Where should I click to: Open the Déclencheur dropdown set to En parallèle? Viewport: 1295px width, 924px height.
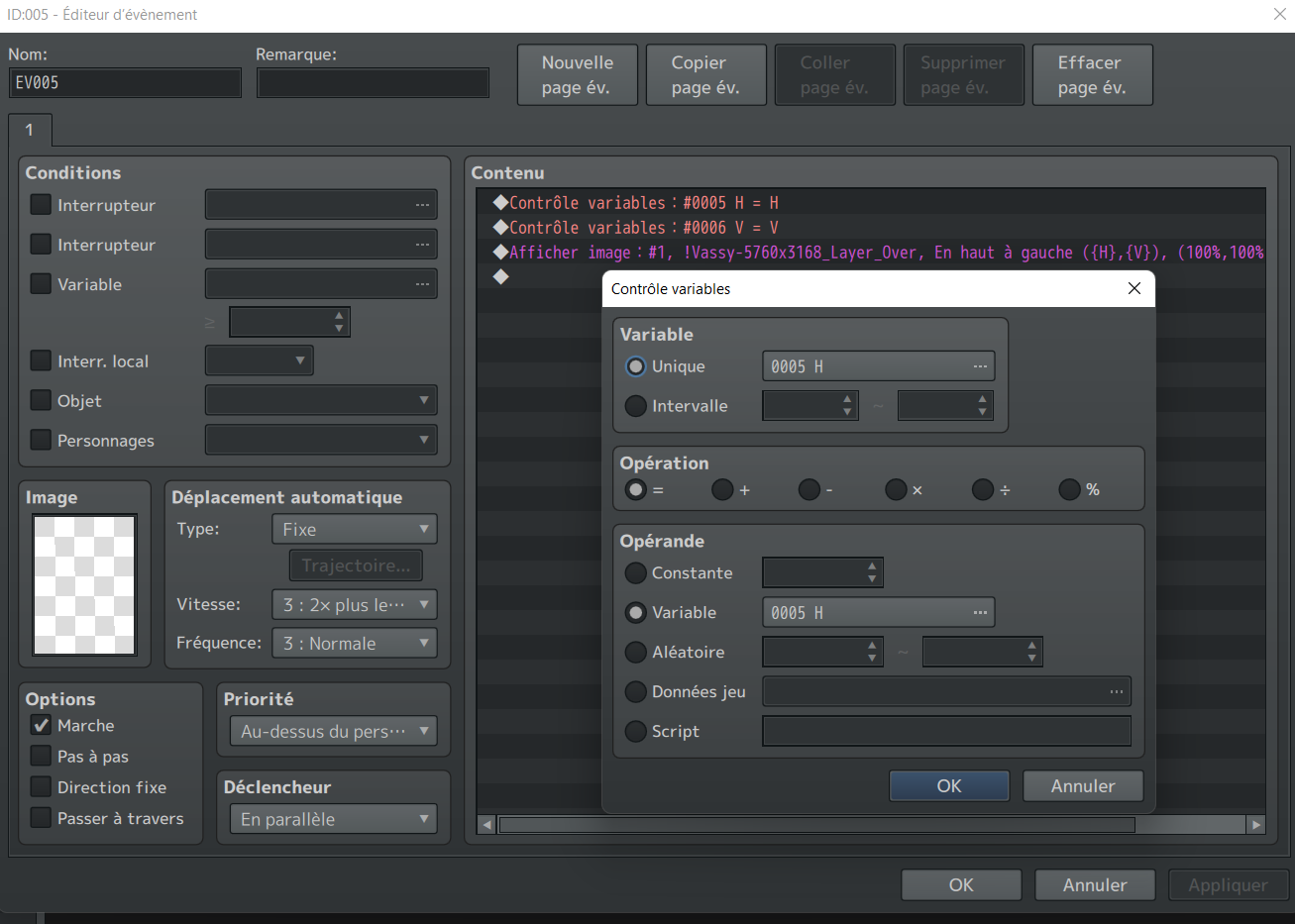tap(336, 819)
